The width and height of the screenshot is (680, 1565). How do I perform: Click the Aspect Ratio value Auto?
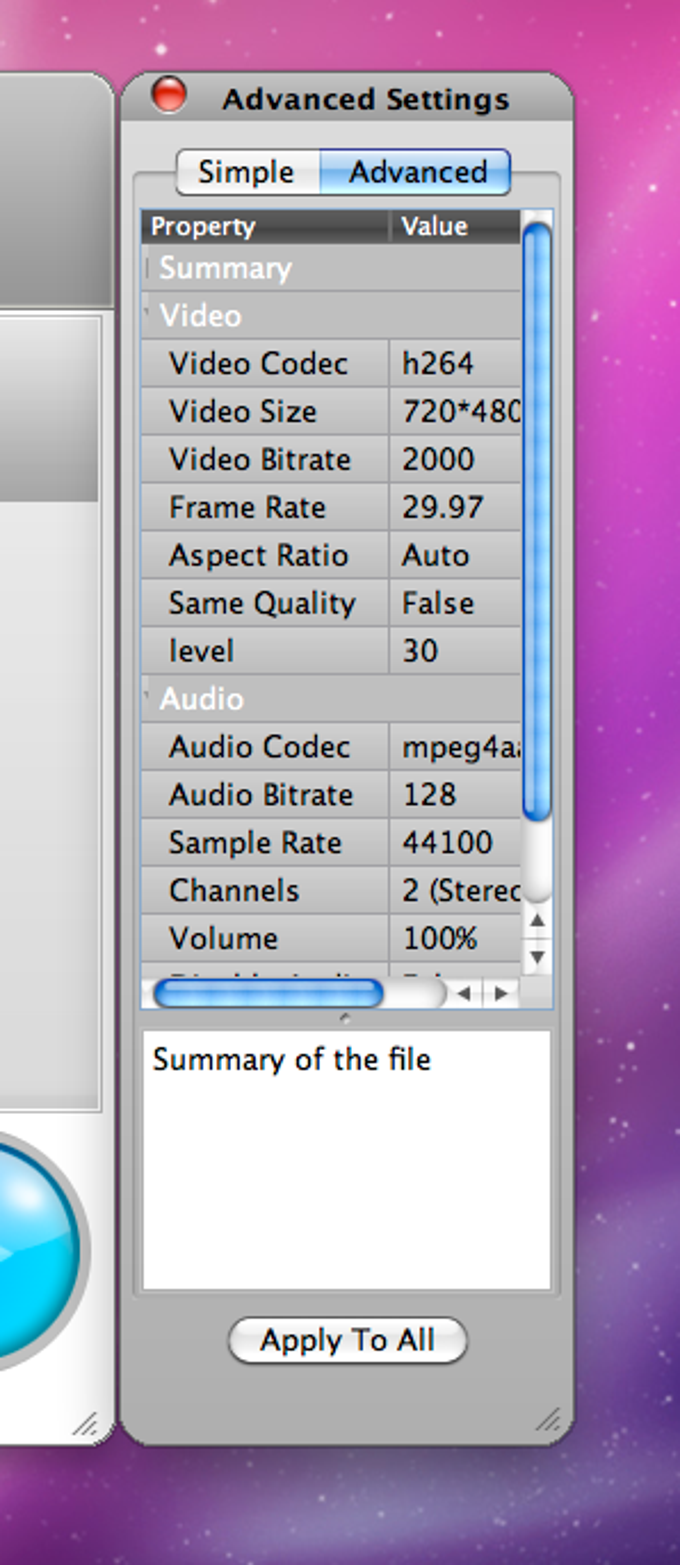435,555
